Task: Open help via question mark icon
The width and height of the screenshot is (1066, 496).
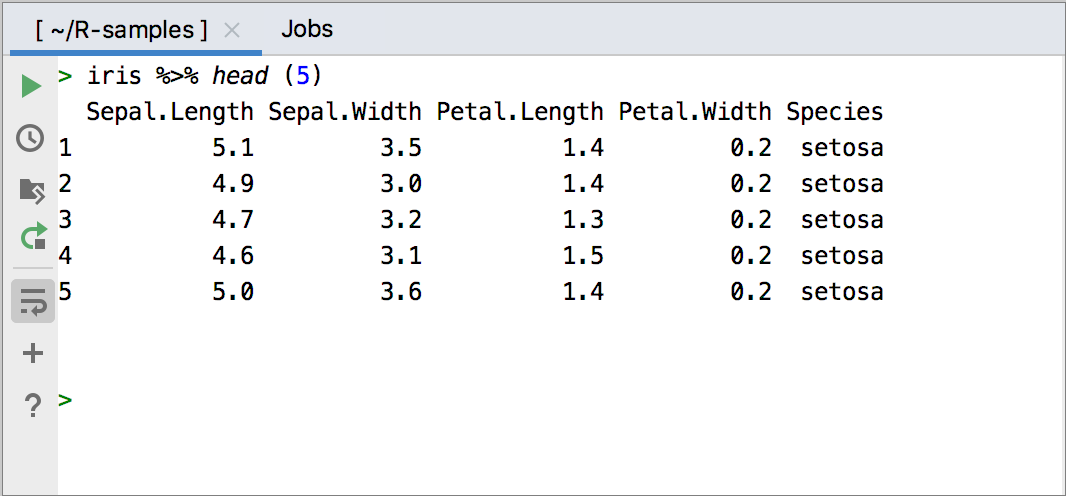Action: 33,405
